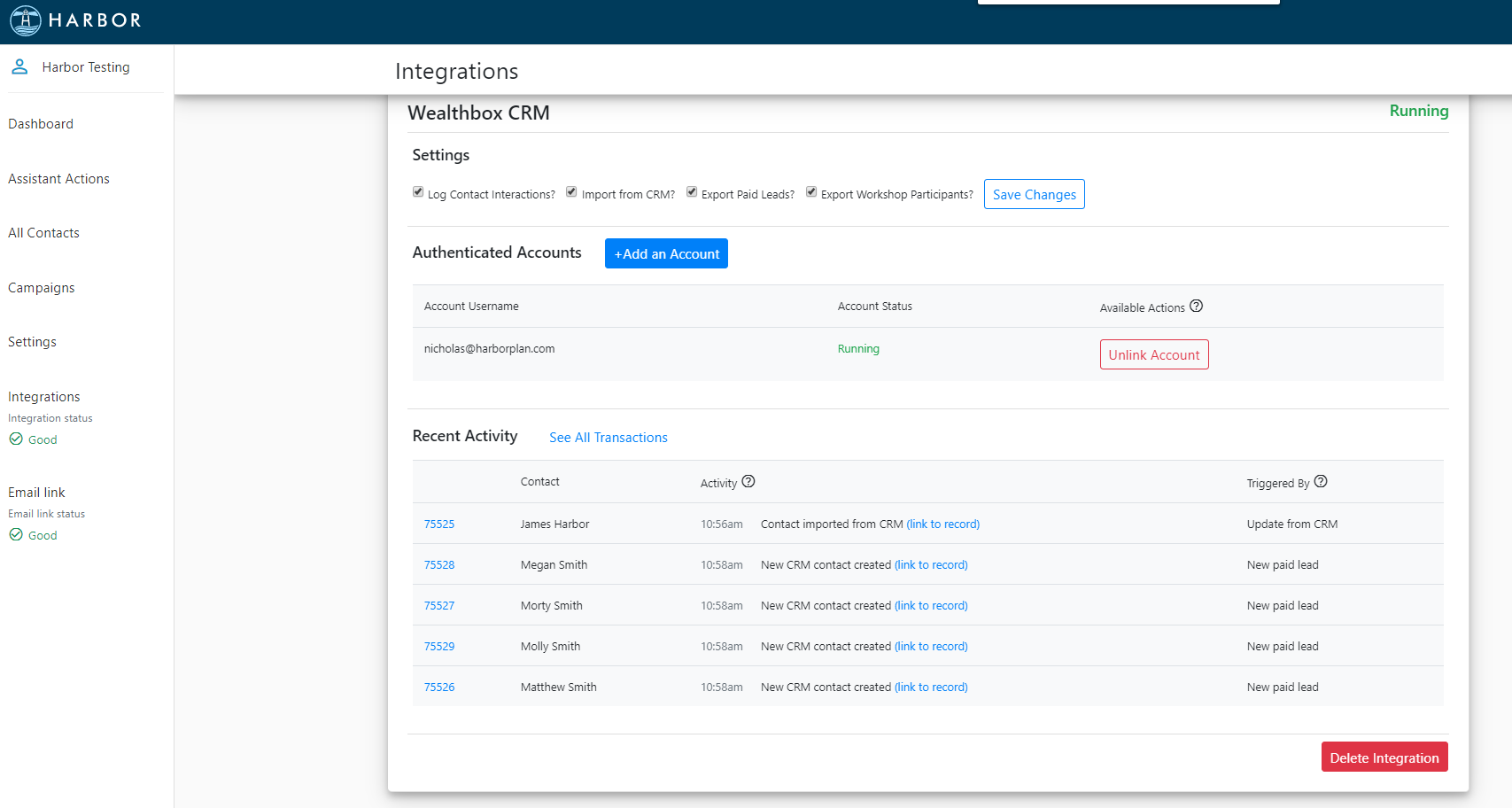Image resolution: width=1512 pixels, height=808 pixels.
Task: Click the green Running integration status
Action: point(1419,111)
